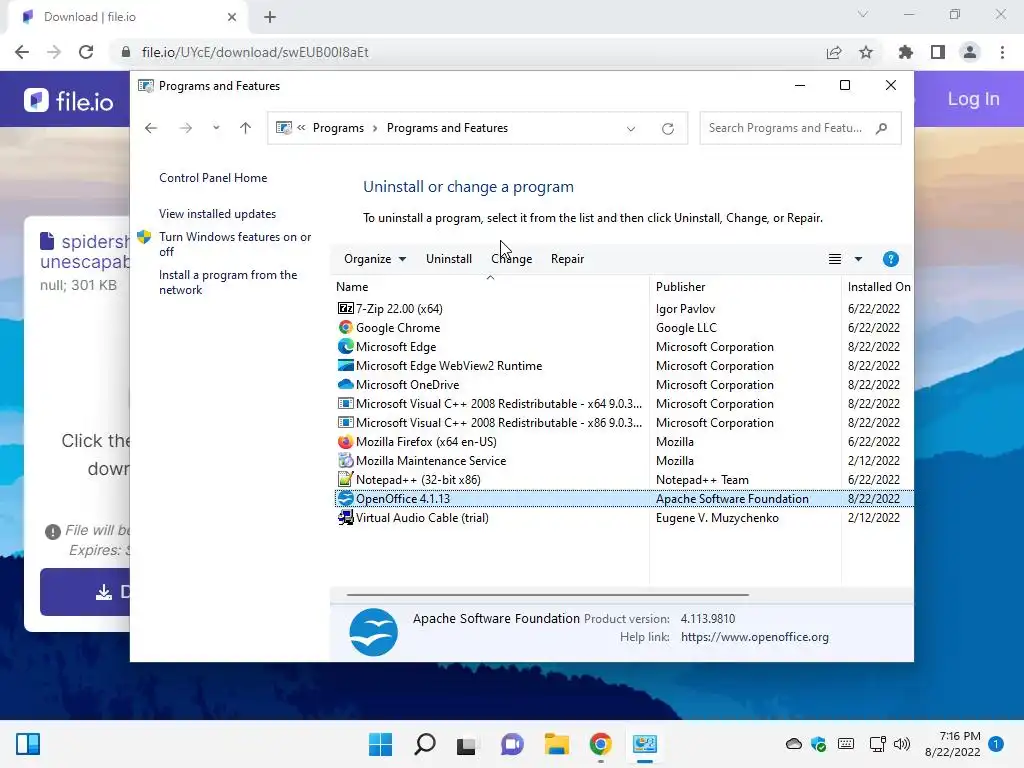Open Chrome extensions puzzle icon
The height and width of the screenshot is (768, 1024).
905,52
